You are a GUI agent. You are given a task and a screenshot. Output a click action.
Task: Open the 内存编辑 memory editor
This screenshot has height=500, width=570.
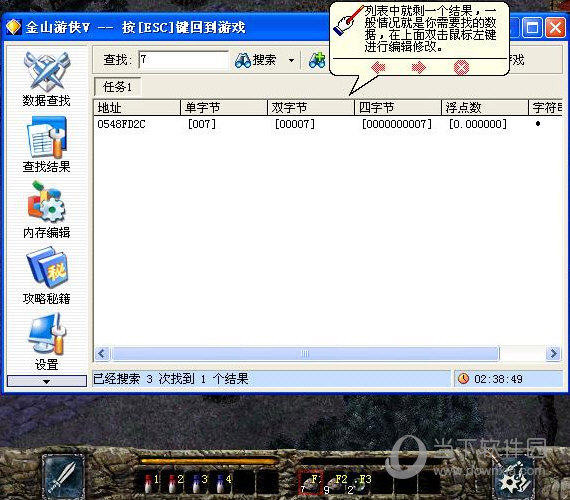coord(46,210)
